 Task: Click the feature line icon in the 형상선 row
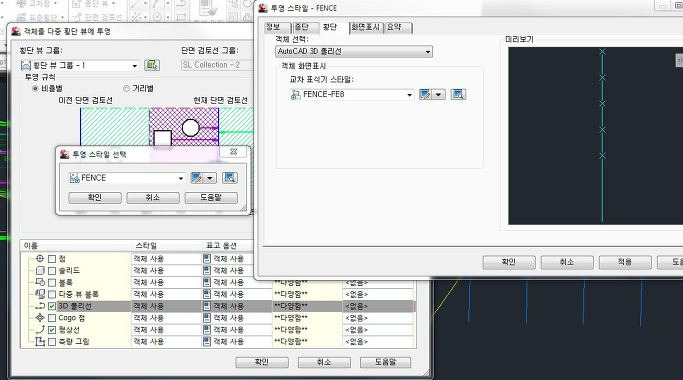pos(40,329)
